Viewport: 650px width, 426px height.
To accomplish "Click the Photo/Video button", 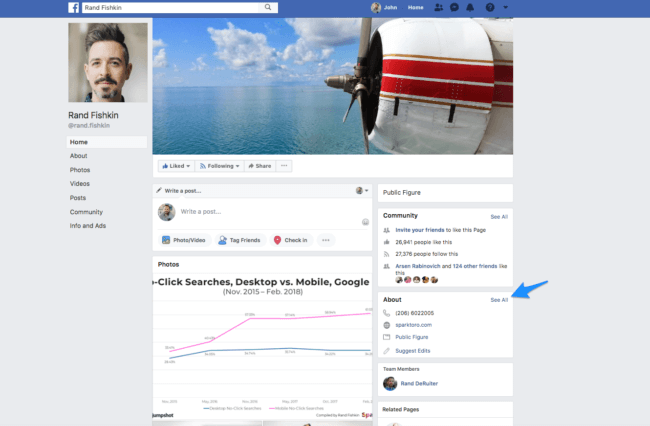I will coord(184,240).
